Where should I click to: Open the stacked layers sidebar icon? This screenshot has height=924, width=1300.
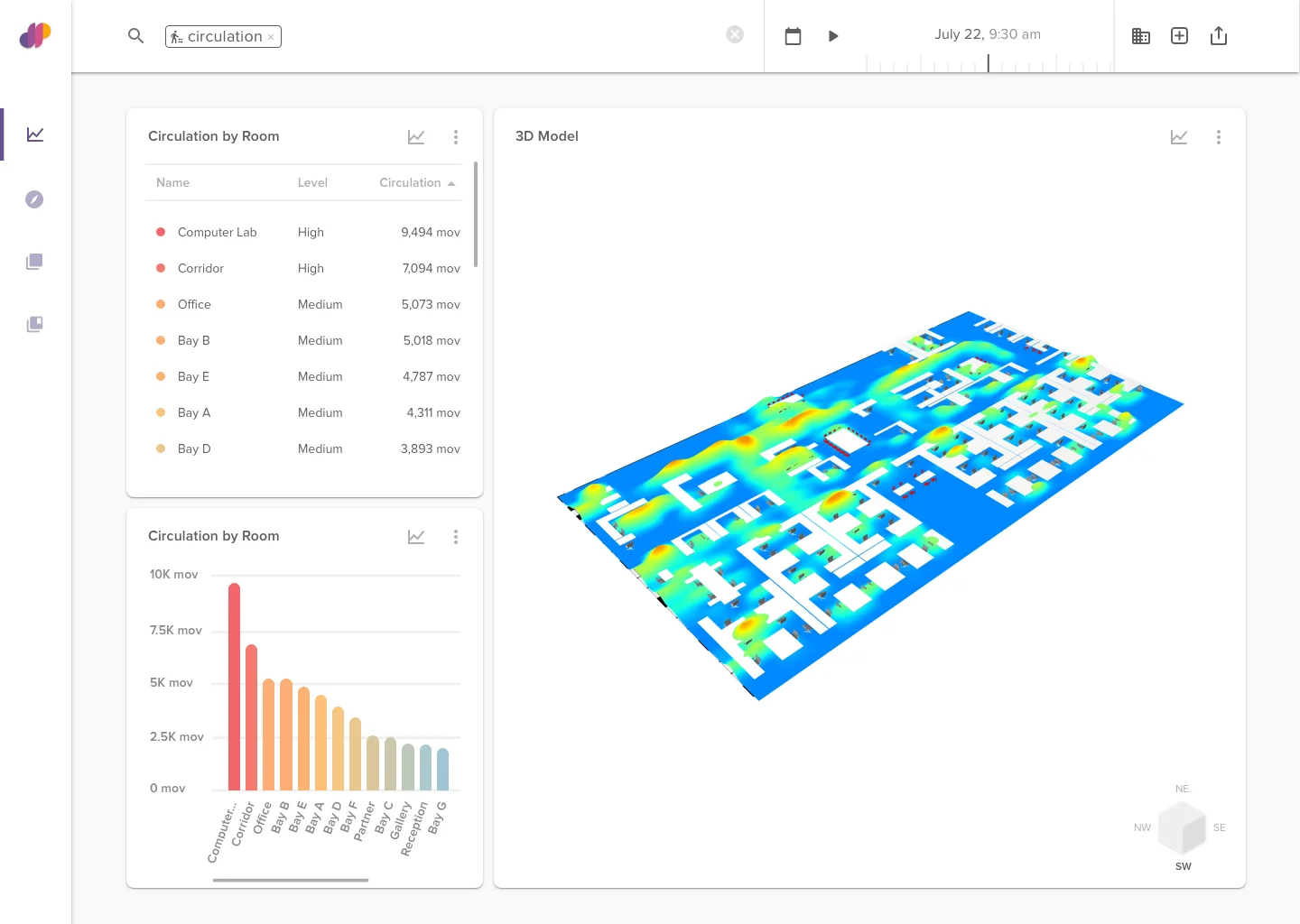[x=34, y=262]
